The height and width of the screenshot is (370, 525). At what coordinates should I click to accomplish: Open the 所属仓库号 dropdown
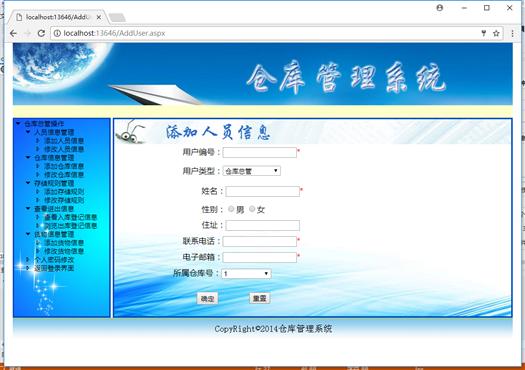[246, 274]
